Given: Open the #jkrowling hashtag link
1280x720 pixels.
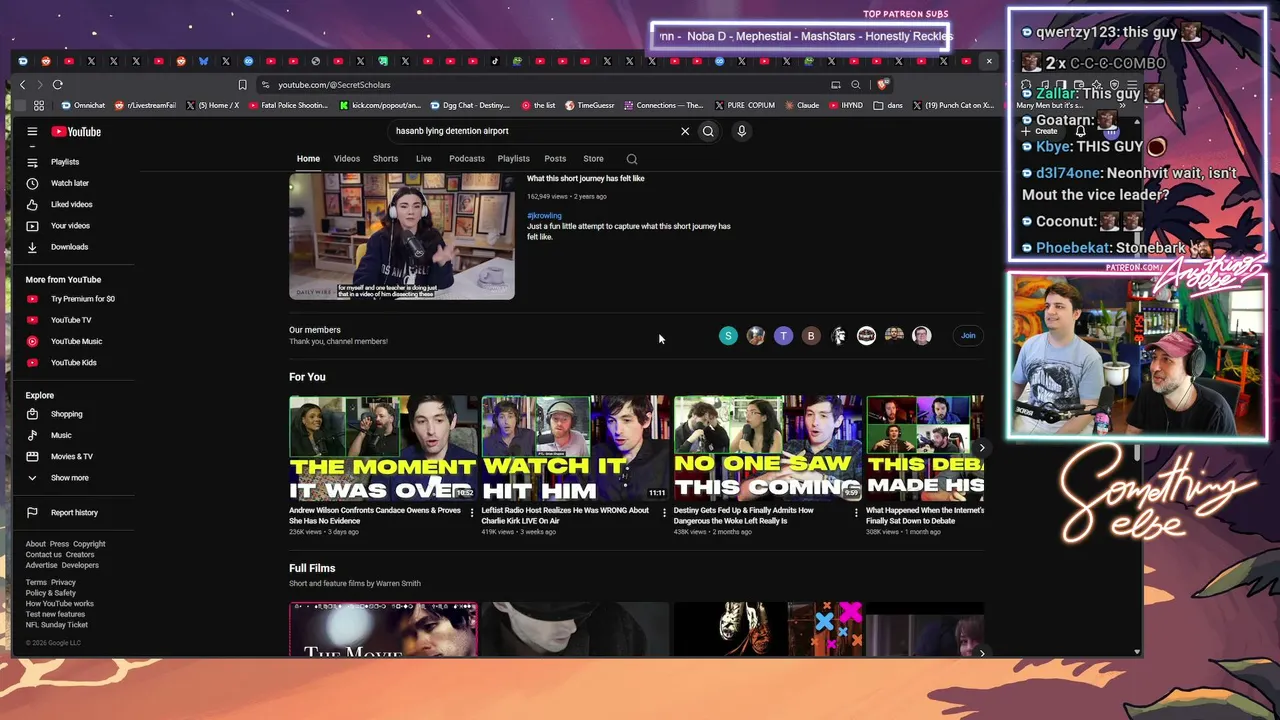Looking at the screenshot, I should tap(544, 216).
